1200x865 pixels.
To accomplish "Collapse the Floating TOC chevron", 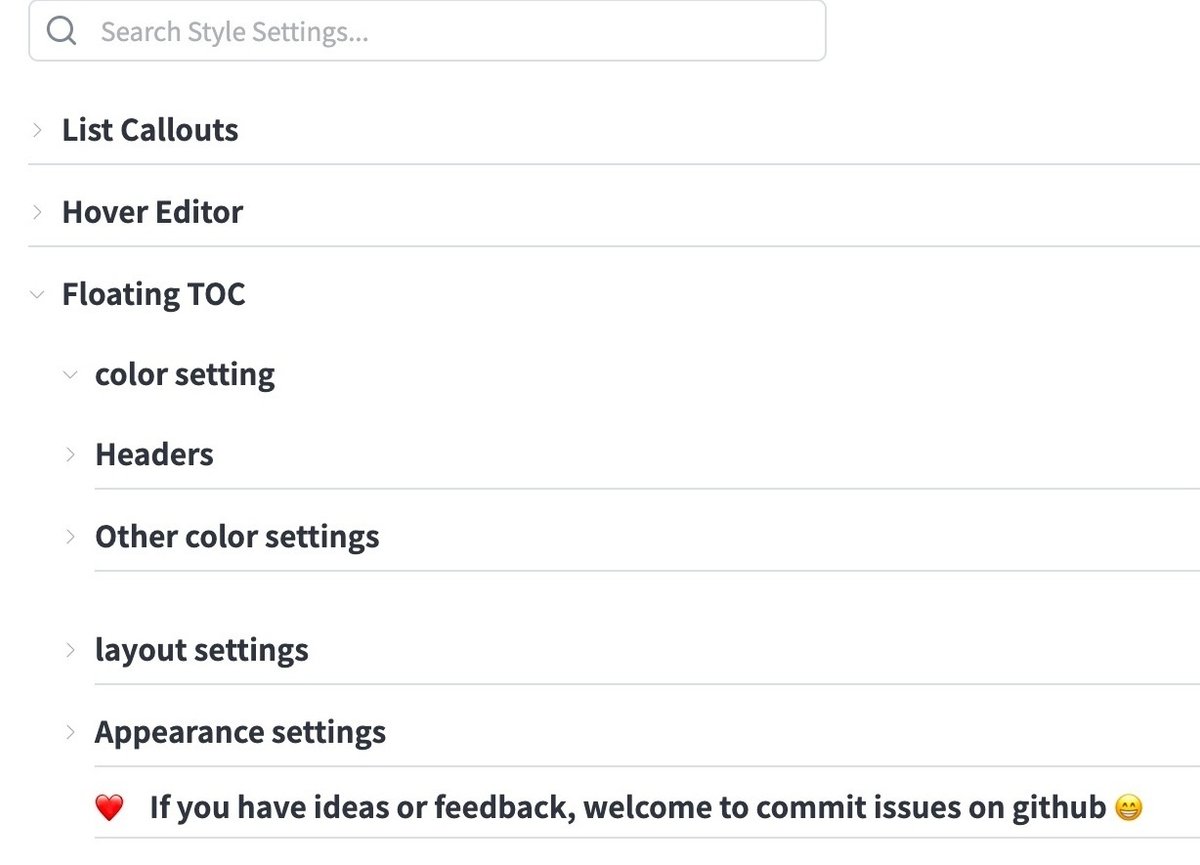I will (x=37, y=294).
